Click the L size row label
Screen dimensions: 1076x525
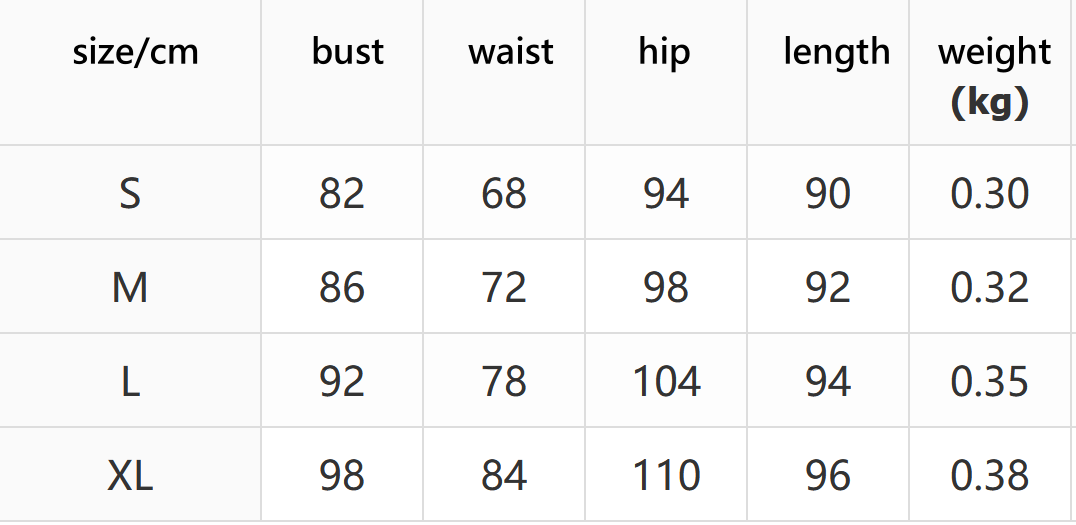(x=130, y=382)
